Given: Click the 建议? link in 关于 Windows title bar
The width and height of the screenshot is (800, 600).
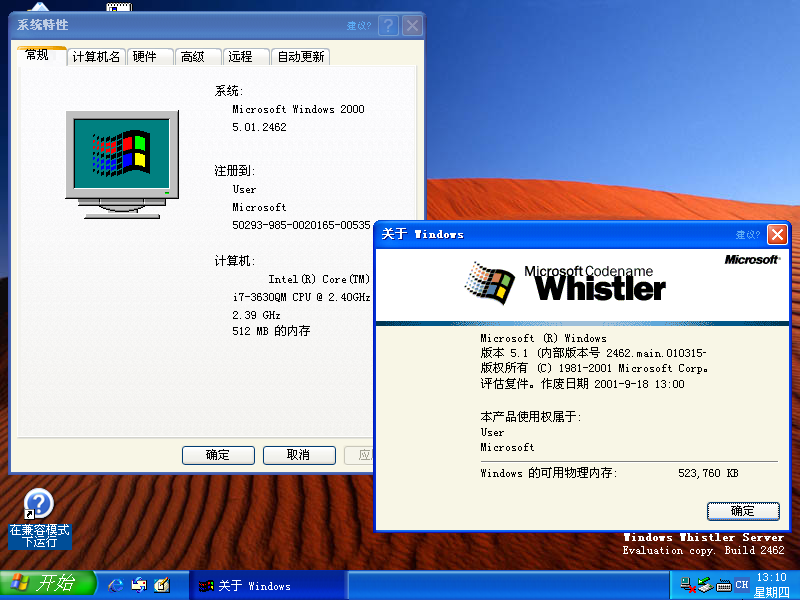Looking at the screenshot, I should click(x=747, y=235).
